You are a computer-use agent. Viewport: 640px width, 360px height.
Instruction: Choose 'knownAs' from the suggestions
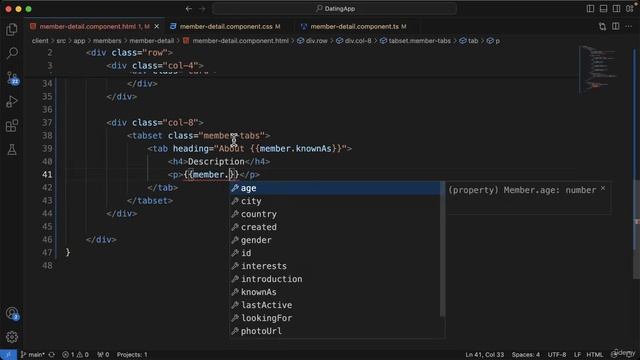pos(335,292)
